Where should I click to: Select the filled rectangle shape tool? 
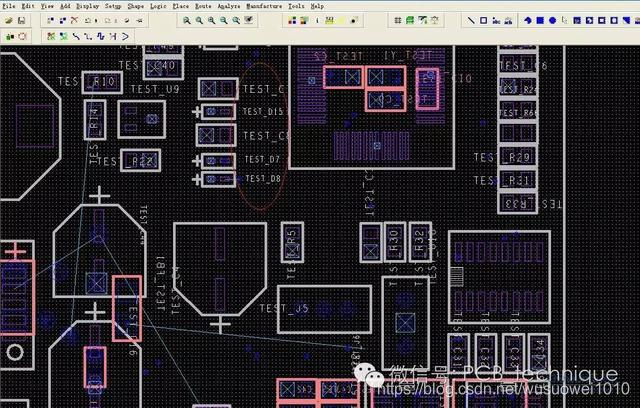[x=539, y=20]
